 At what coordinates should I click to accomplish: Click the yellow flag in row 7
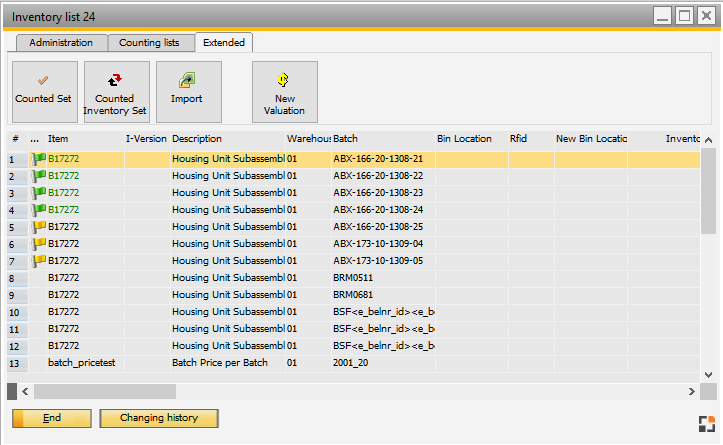[x=39, y=261]
